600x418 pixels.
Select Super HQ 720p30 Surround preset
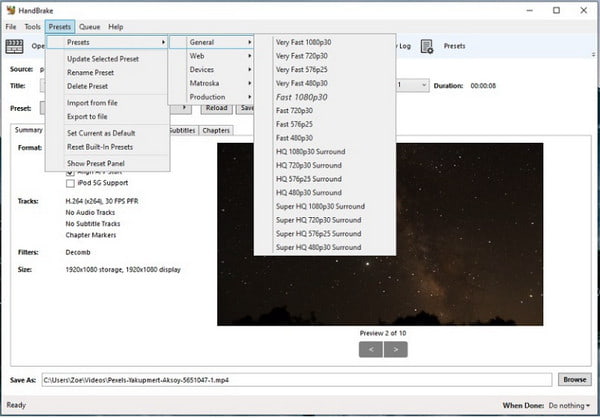325,220
